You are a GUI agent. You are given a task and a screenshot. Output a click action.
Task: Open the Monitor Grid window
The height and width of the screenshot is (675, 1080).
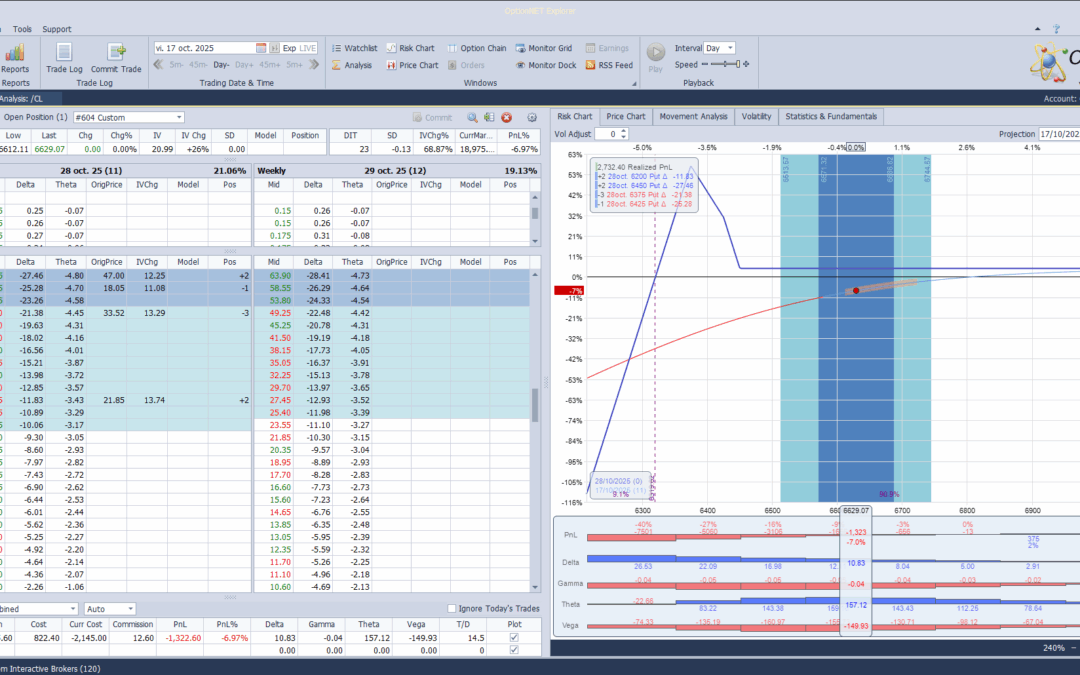(x=543, y=48)
